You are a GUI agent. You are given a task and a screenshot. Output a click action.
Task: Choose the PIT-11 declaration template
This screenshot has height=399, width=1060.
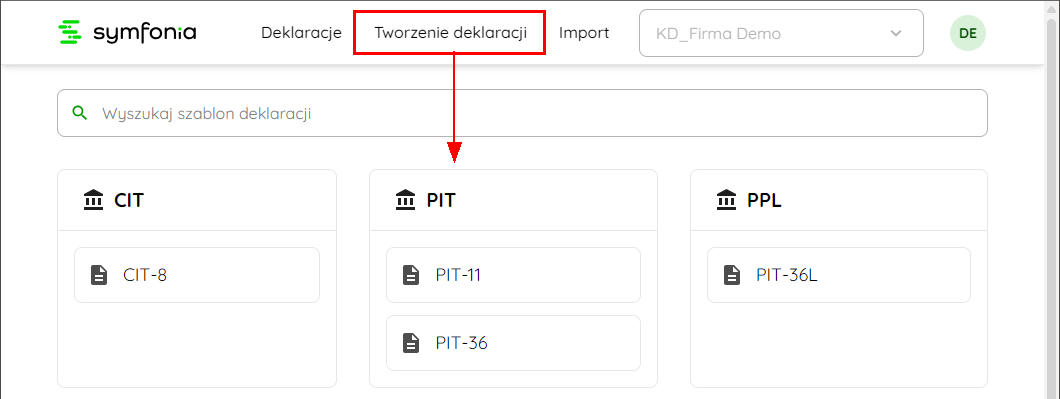(x=513, y=275)
